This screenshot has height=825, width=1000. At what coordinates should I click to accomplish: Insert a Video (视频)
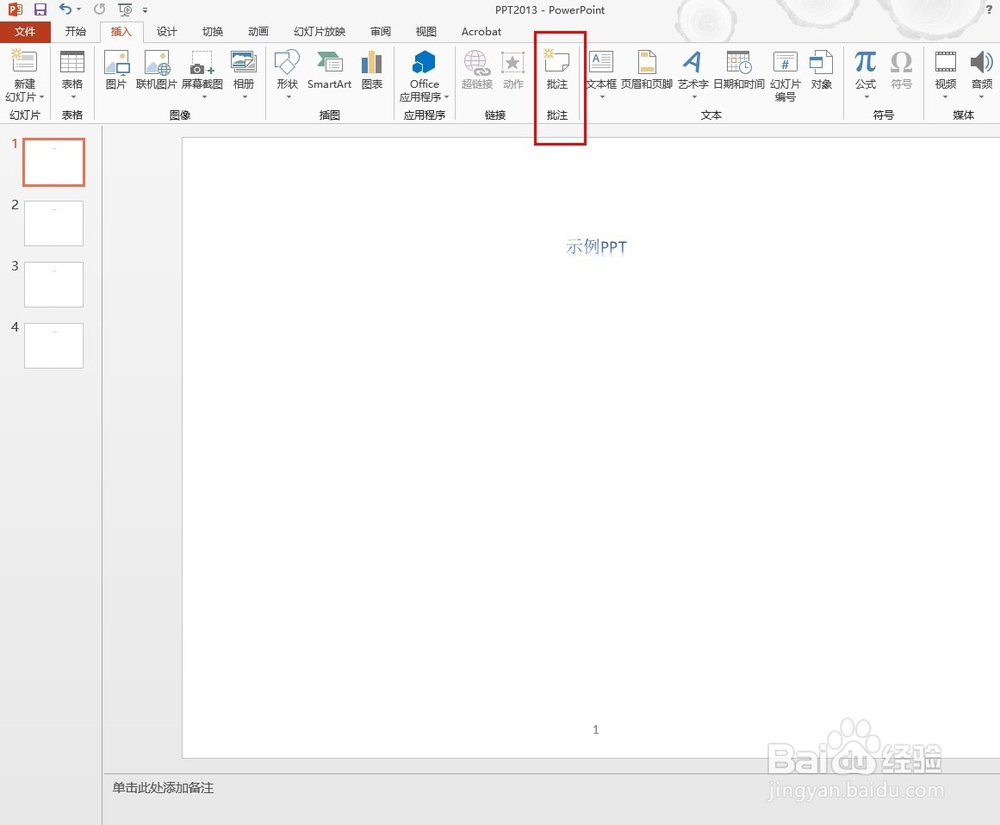[x=945, y=62]
